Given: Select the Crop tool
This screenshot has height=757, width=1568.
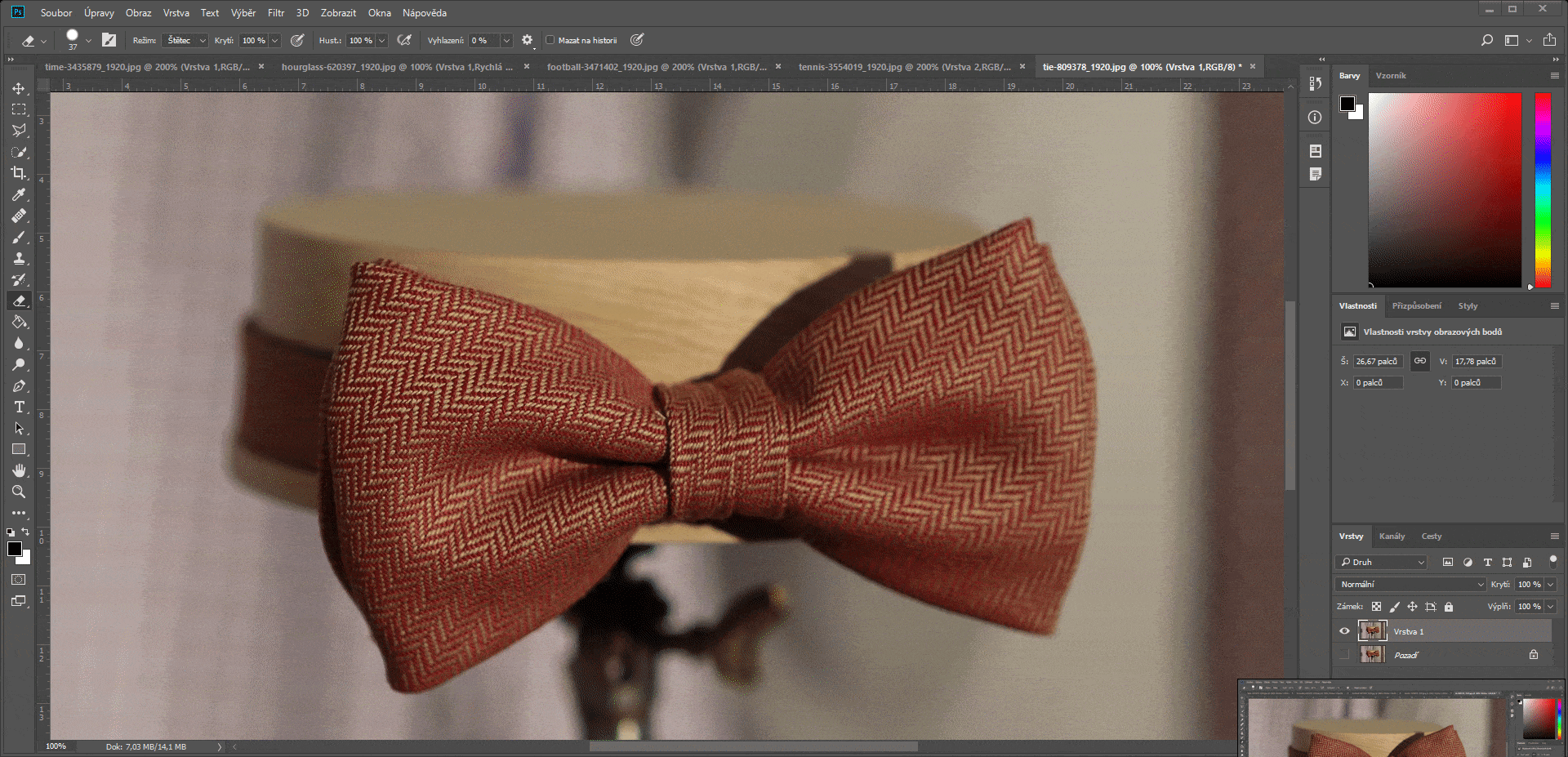Looking at the screenshot, I should (x=19, y=173).
